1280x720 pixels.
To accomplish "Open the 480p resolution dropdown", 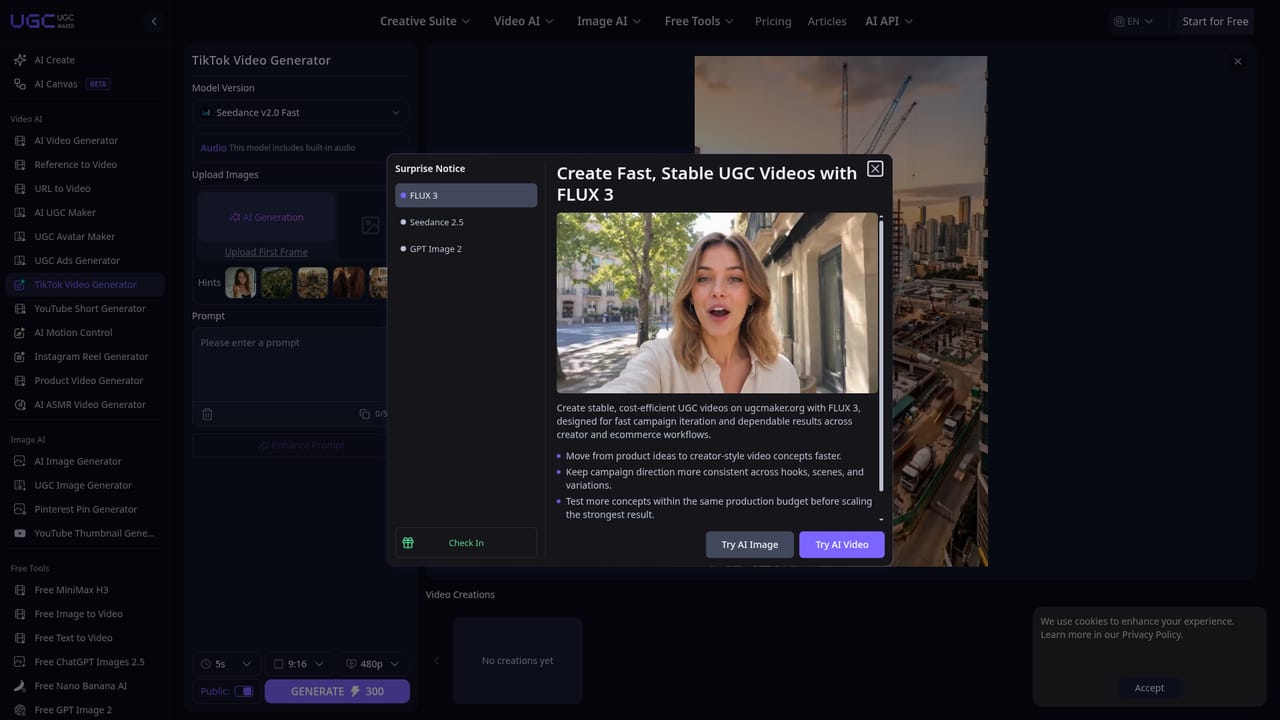I will coord(372,664).
